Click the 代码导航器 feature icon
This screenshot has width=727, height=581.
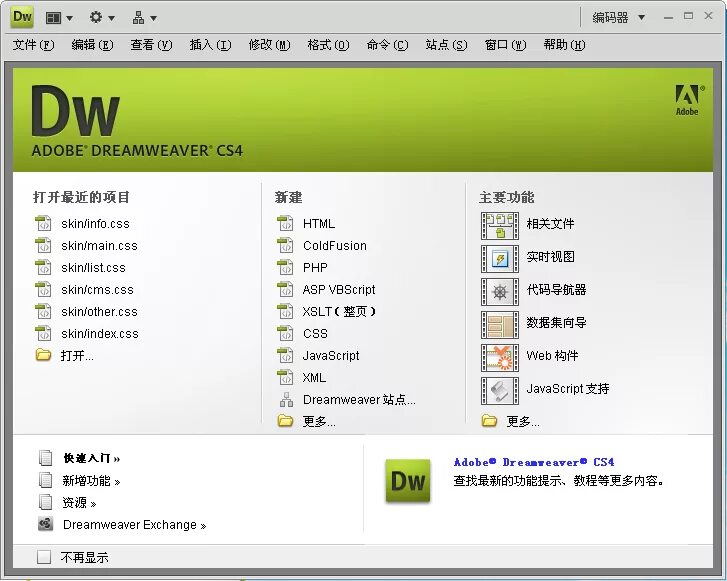pos(500,292)
